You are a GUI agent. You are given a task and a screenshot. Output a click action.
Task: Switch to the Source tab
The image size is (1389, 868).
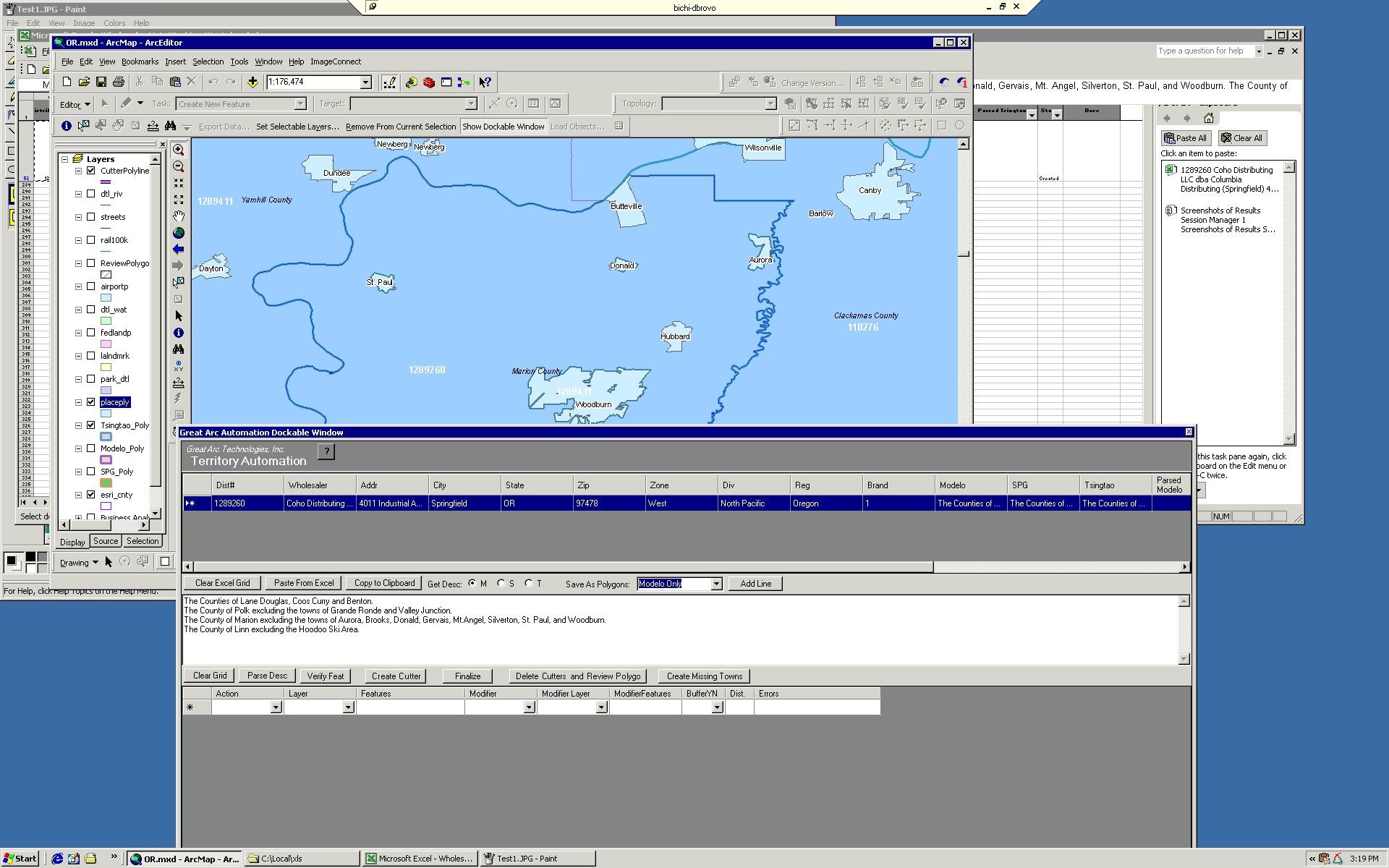106,541
